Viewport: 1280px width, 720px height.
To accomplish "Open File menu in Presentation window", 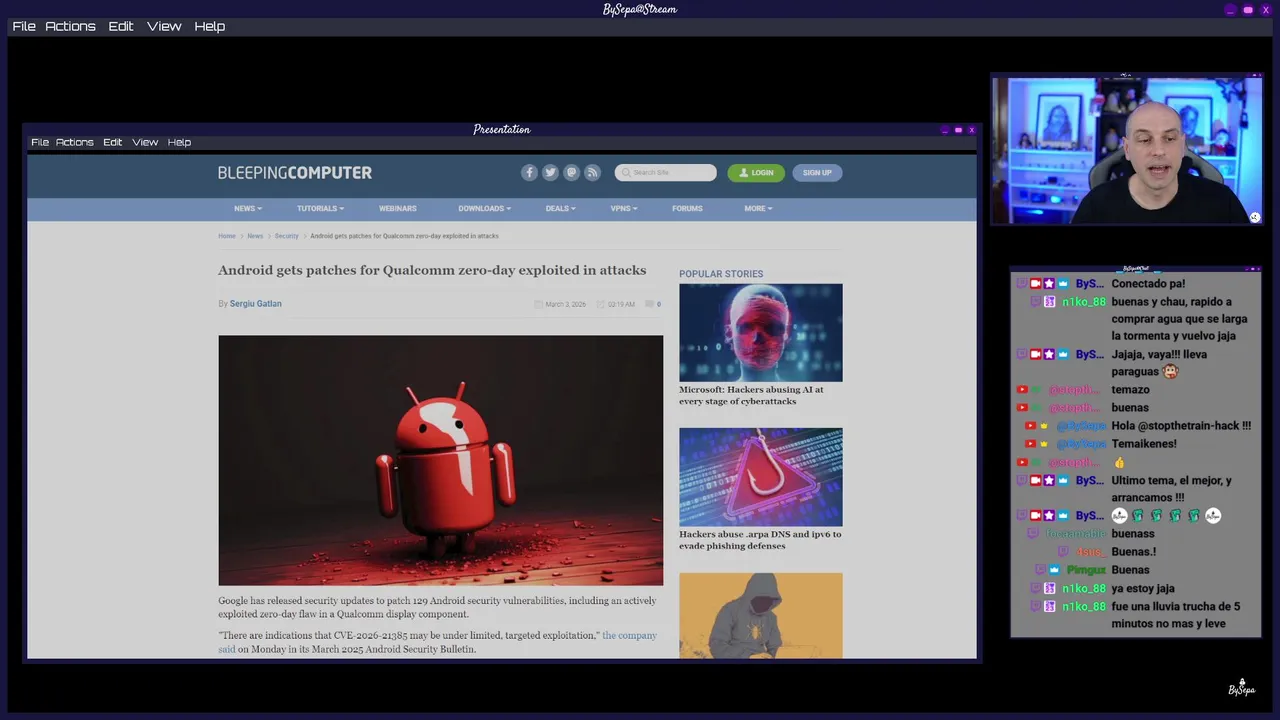I will [x=40, y=142].
